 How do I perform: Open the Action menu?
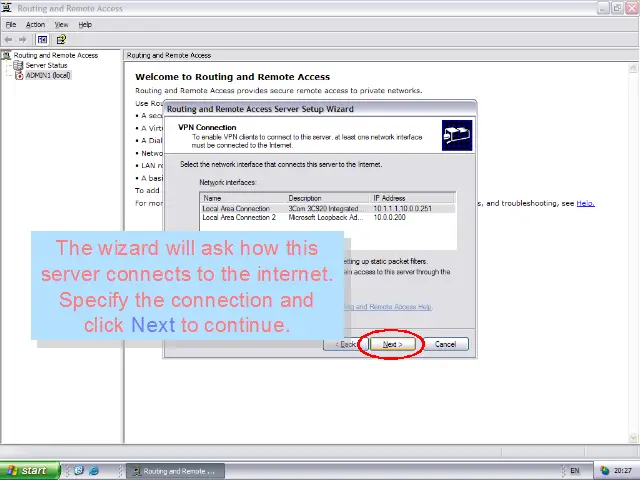35,25
